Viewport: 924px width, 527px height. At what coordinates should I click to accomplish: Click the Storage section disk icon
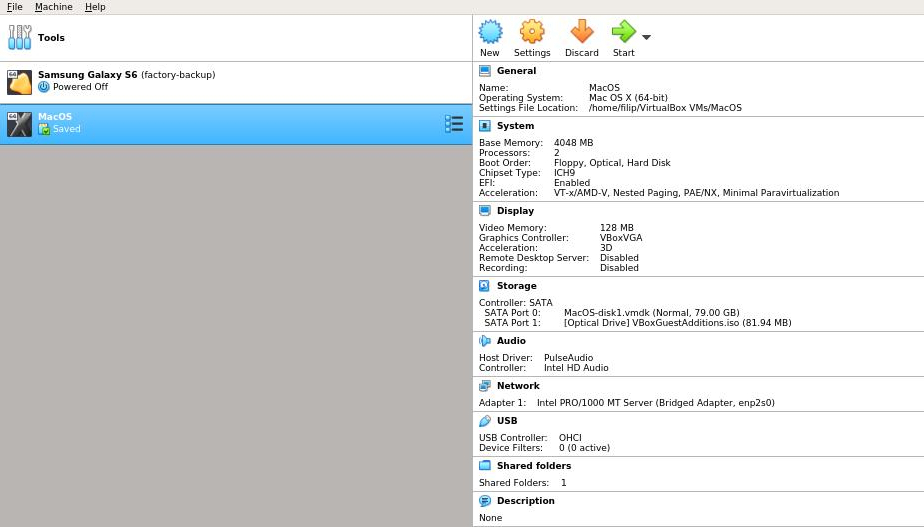[485, 285]
